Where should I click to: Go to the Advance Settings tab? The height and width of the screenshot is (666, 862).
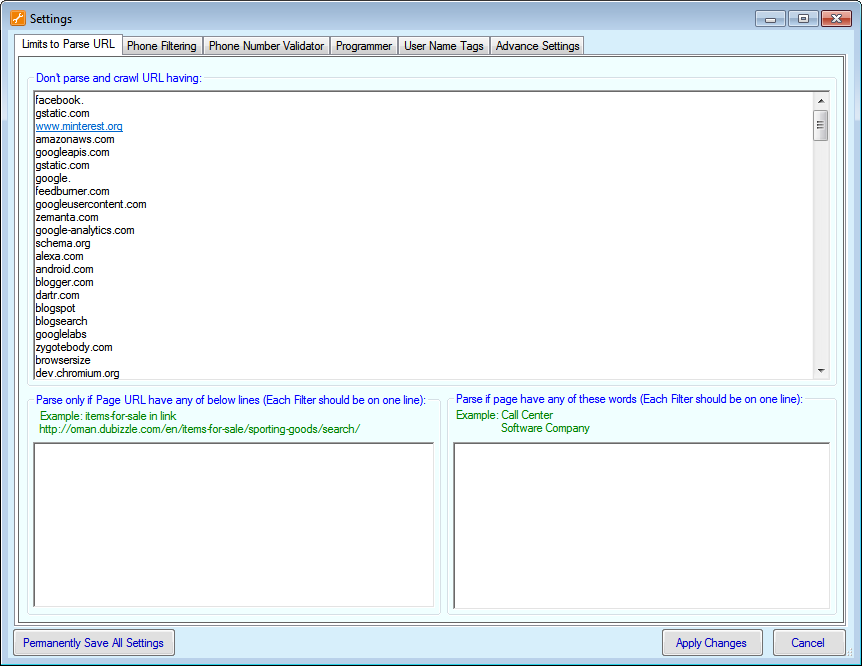click(x=537, y=46)
